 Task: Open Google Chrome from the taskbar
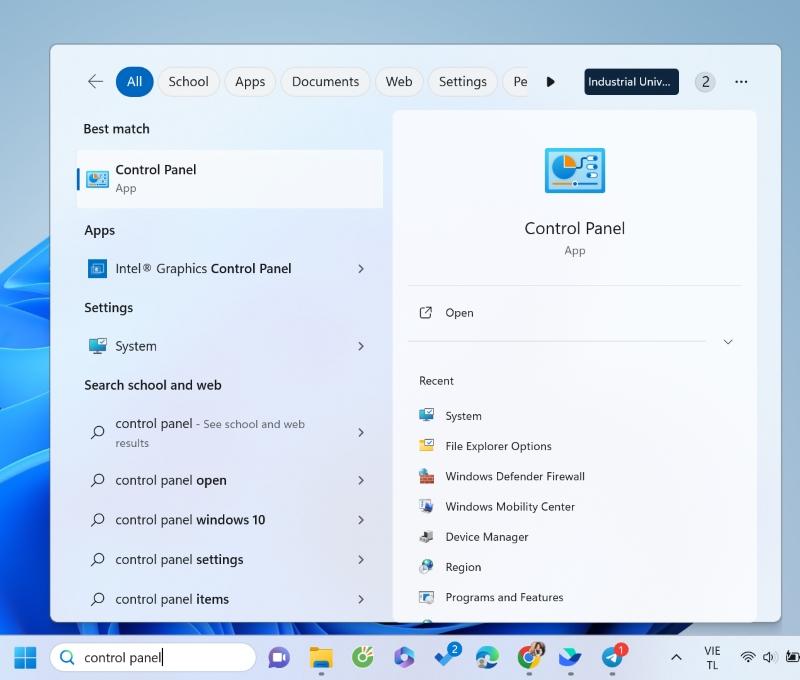coord(530,657)
